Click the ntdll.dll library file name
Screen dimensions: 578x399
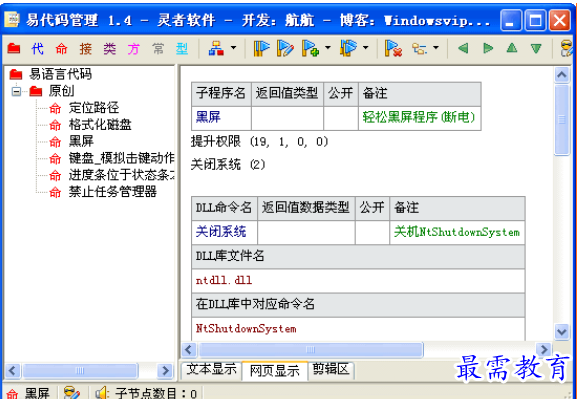224,281
